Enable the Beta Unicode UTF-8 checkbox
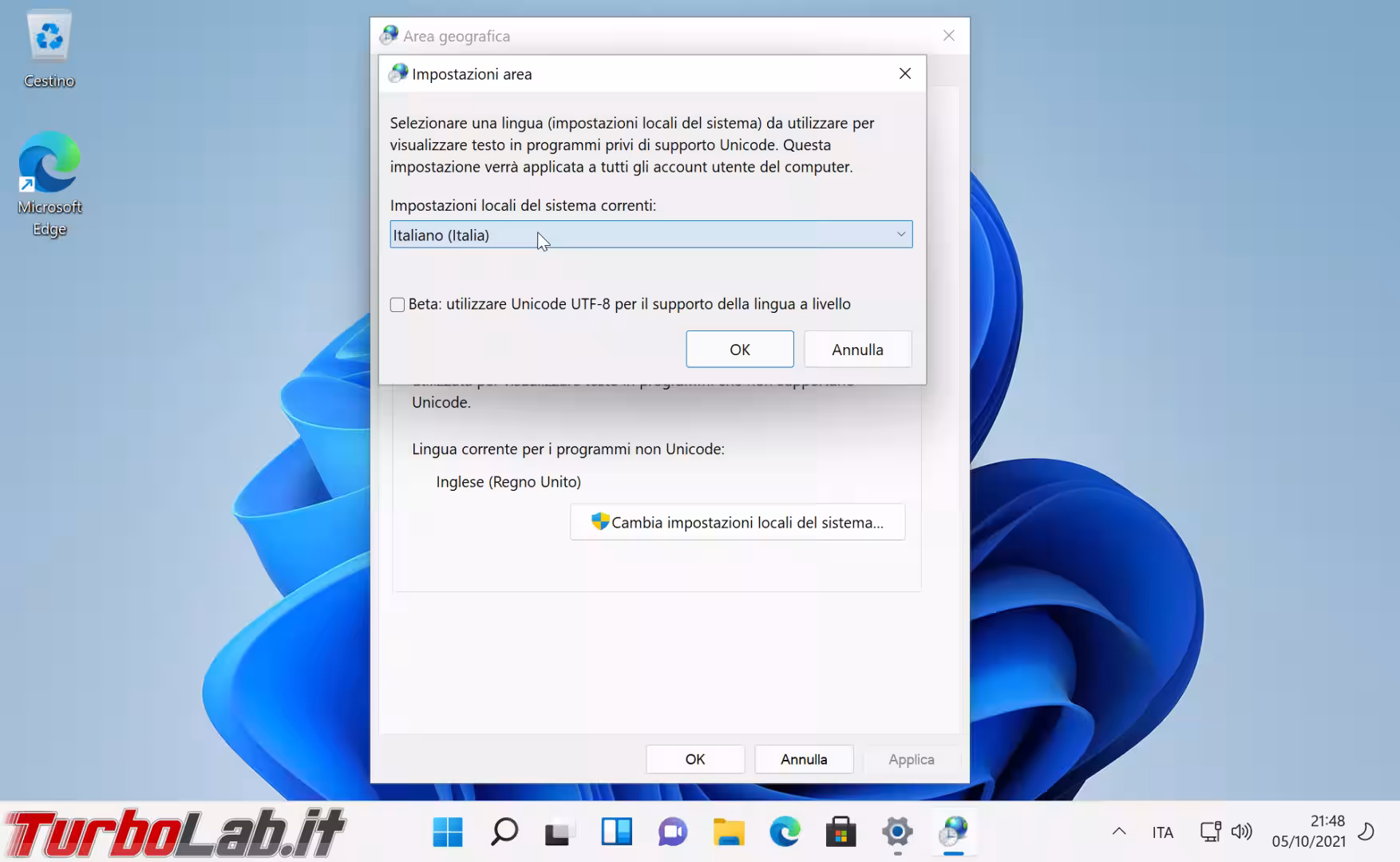Viewport: 1400px width, 862px height. click(x=397, y=304)
